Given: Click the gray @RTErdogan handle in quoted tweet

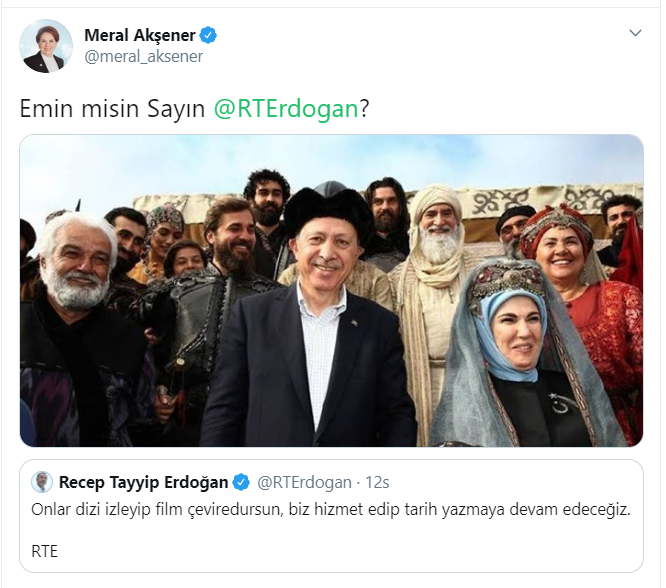Looking at the screenshot, I should click(x=304, y=482).
